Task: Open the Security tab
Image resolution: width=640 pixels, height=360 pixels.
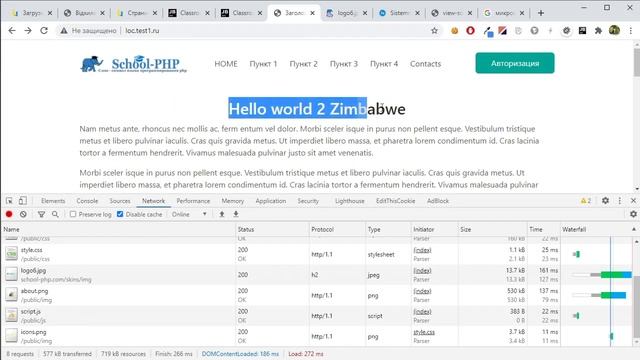Action: click(x=308, y=201)
